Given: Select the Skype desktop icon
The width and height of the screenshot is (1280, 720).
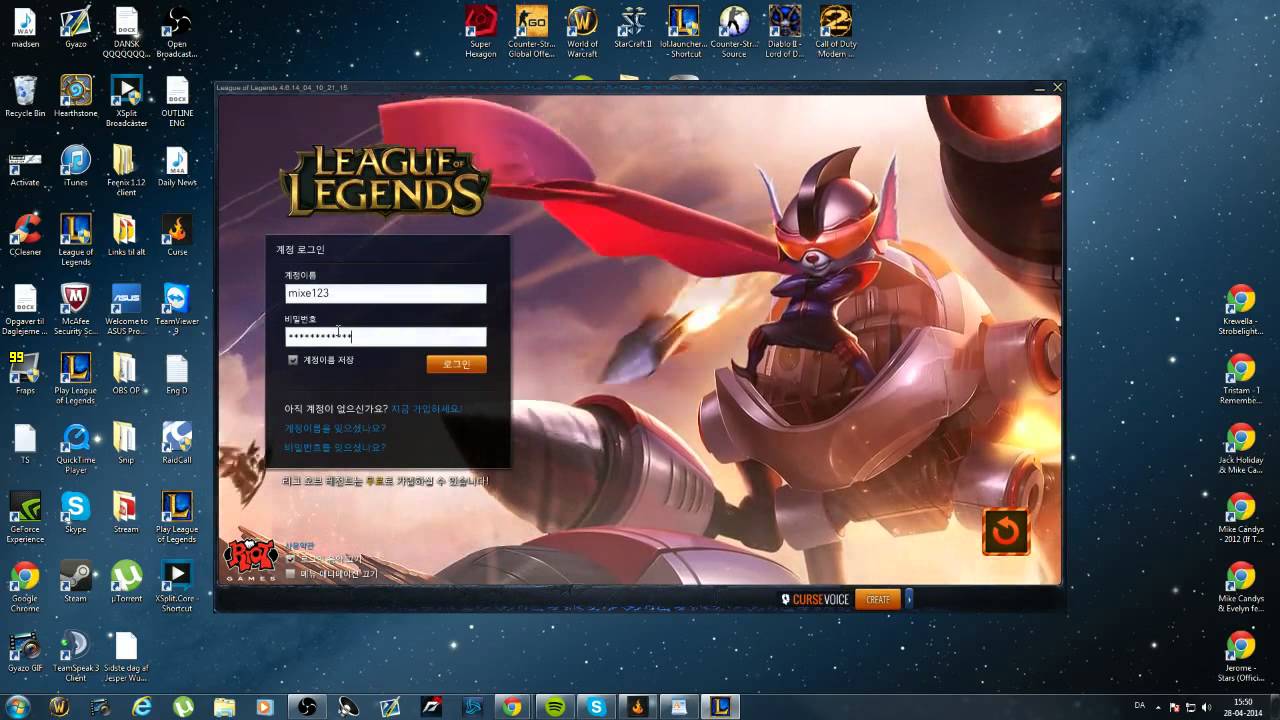Looking at the screenshot, I should [76, 512].
